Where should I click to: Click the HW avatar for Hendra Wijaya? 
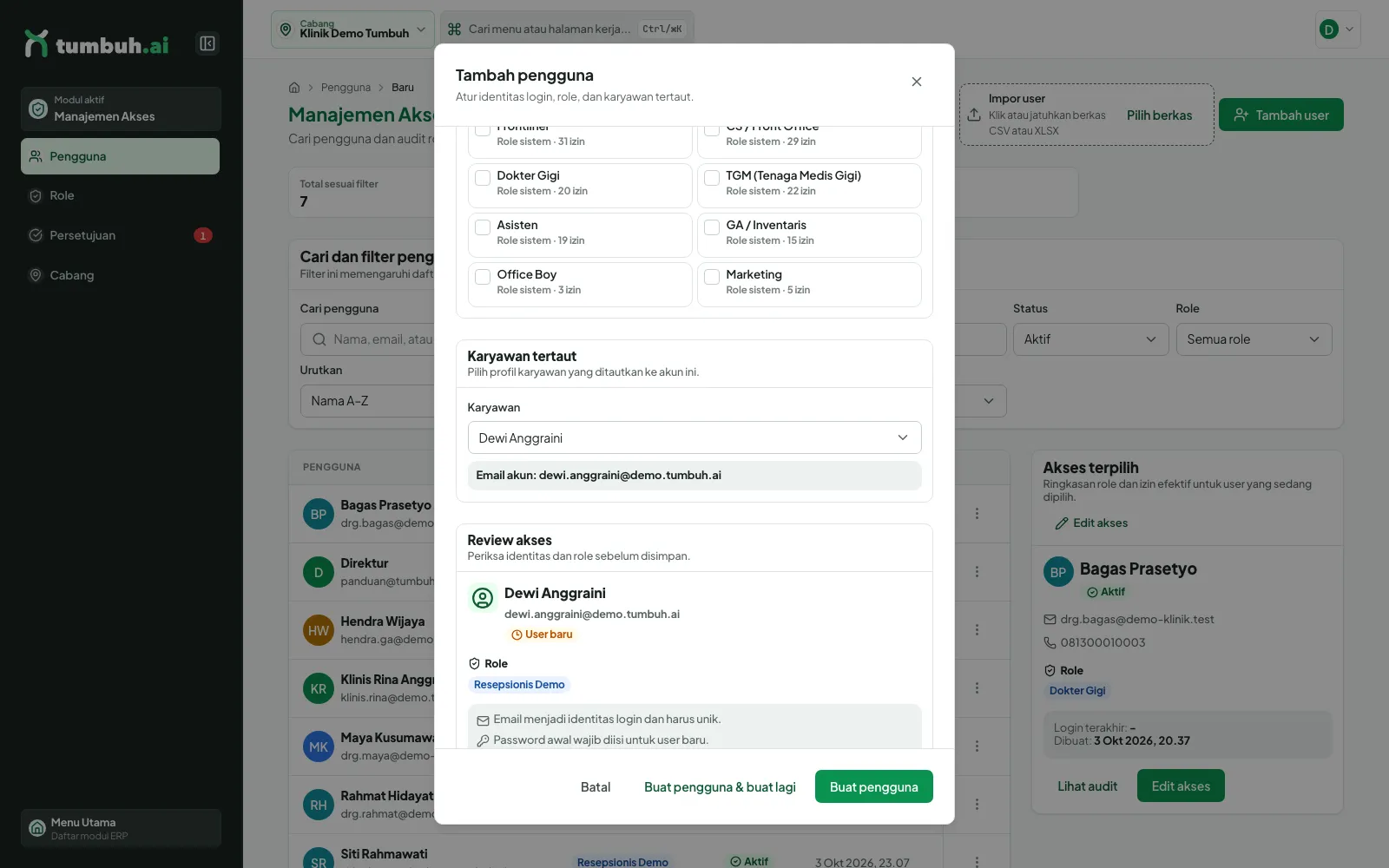click(x=319, y=630)
